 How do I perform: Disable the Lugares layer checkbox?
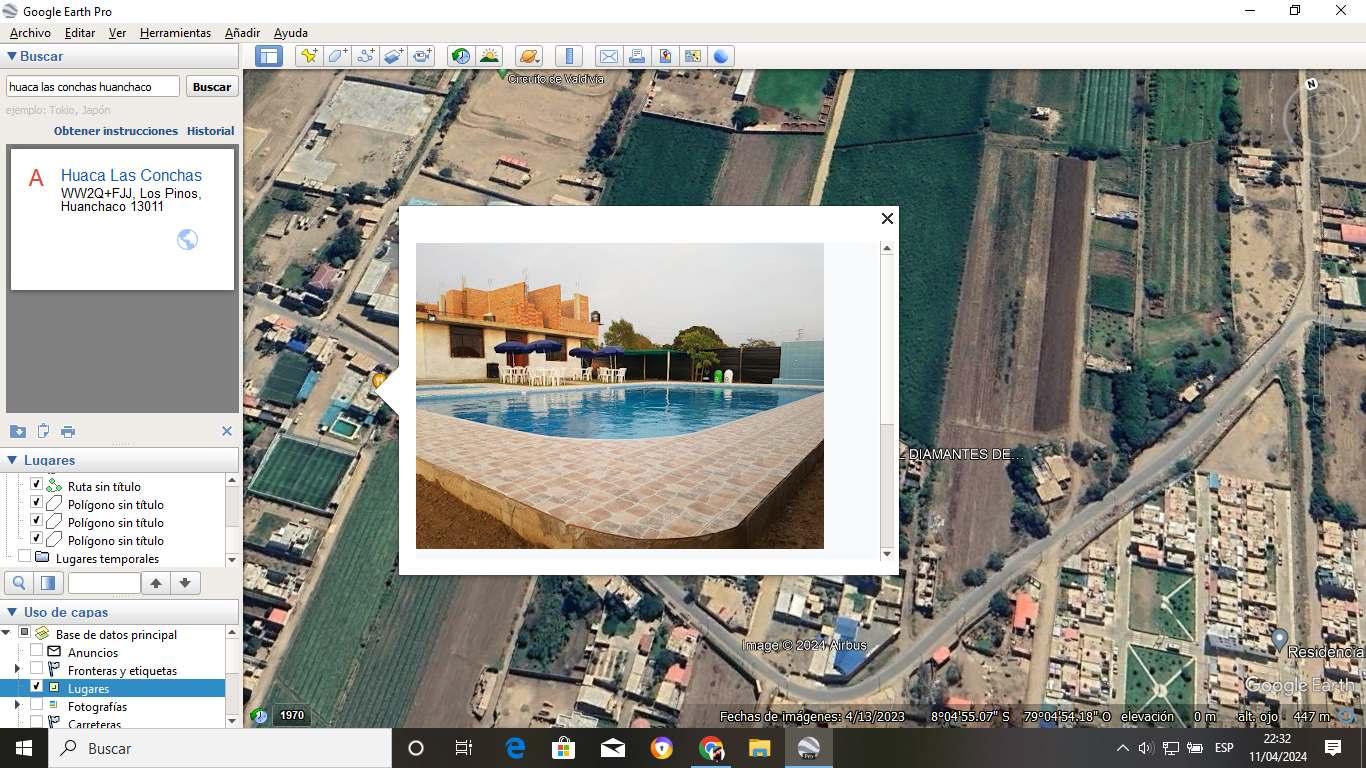[x=36, y=687]
